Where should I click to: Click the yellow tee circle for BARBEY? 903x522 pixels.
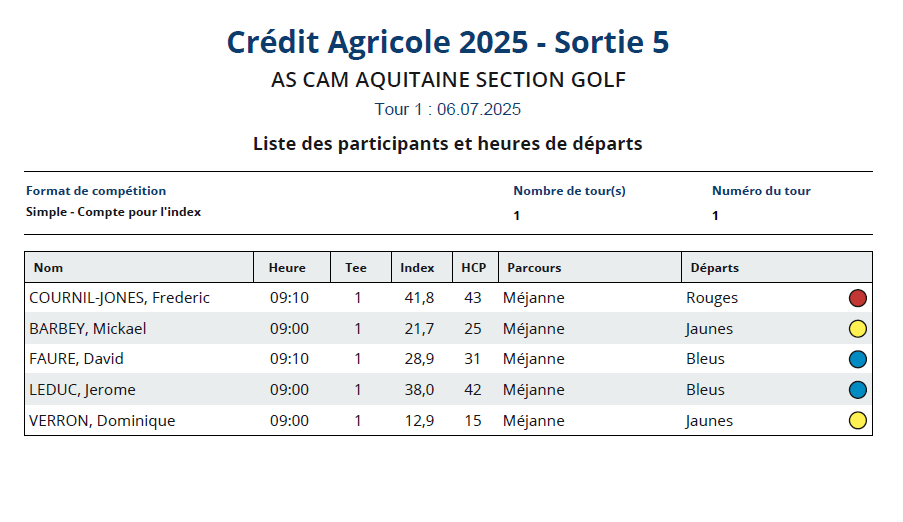[858, 328]
